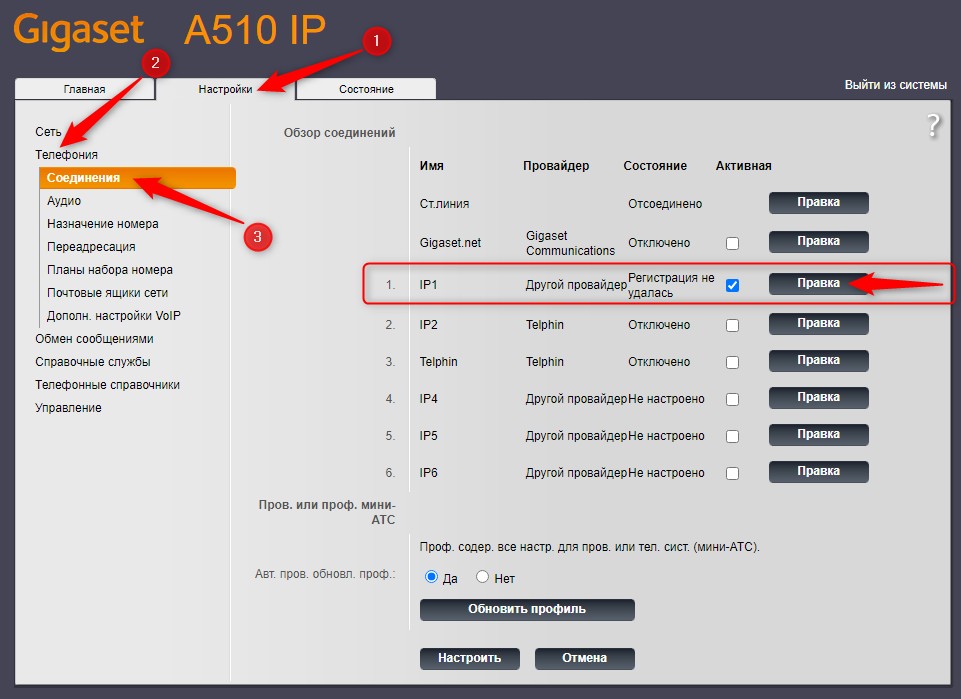Click the Настроить button
The width and height of the screenshot is (961, 699).
(469, 659)
